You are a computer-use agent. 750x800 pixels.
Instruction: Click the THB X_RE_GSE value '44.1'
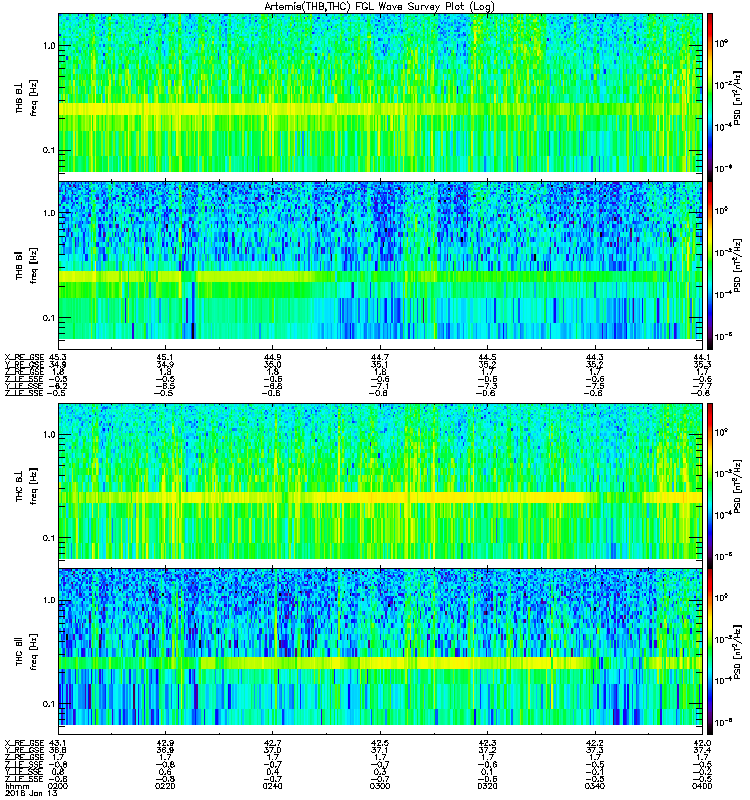point(702,357)
